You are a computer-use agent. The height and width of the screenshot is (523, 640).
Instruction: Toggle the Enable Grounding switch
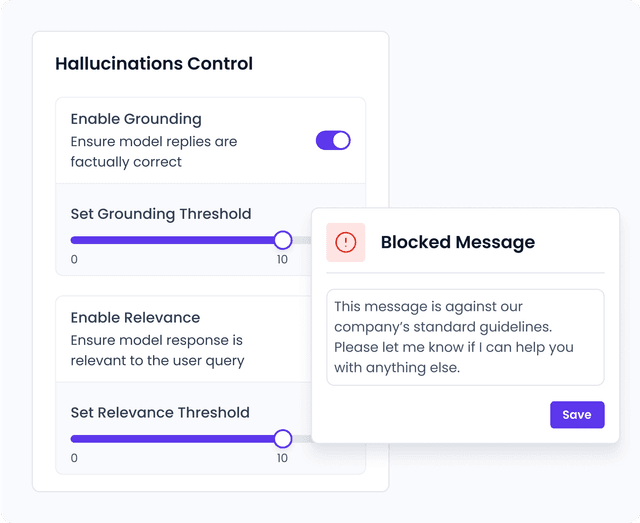coord(333,140)
